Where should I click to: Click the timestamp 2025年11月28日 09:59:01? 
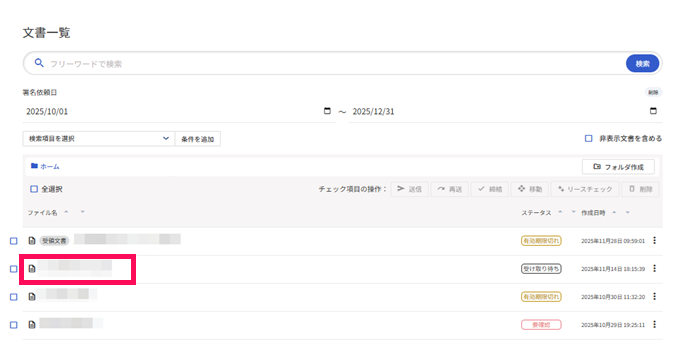tap(613, 241)
